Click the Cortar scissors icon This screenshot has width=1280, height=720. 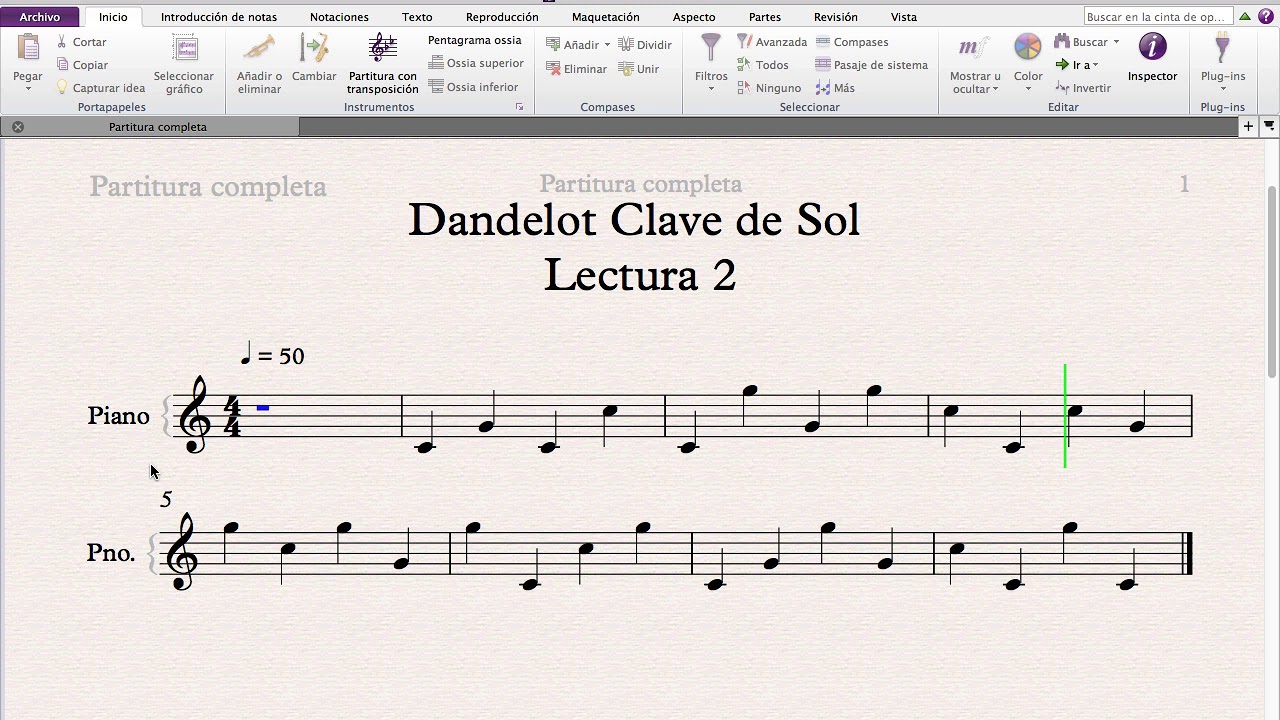[x=62, y=42]
